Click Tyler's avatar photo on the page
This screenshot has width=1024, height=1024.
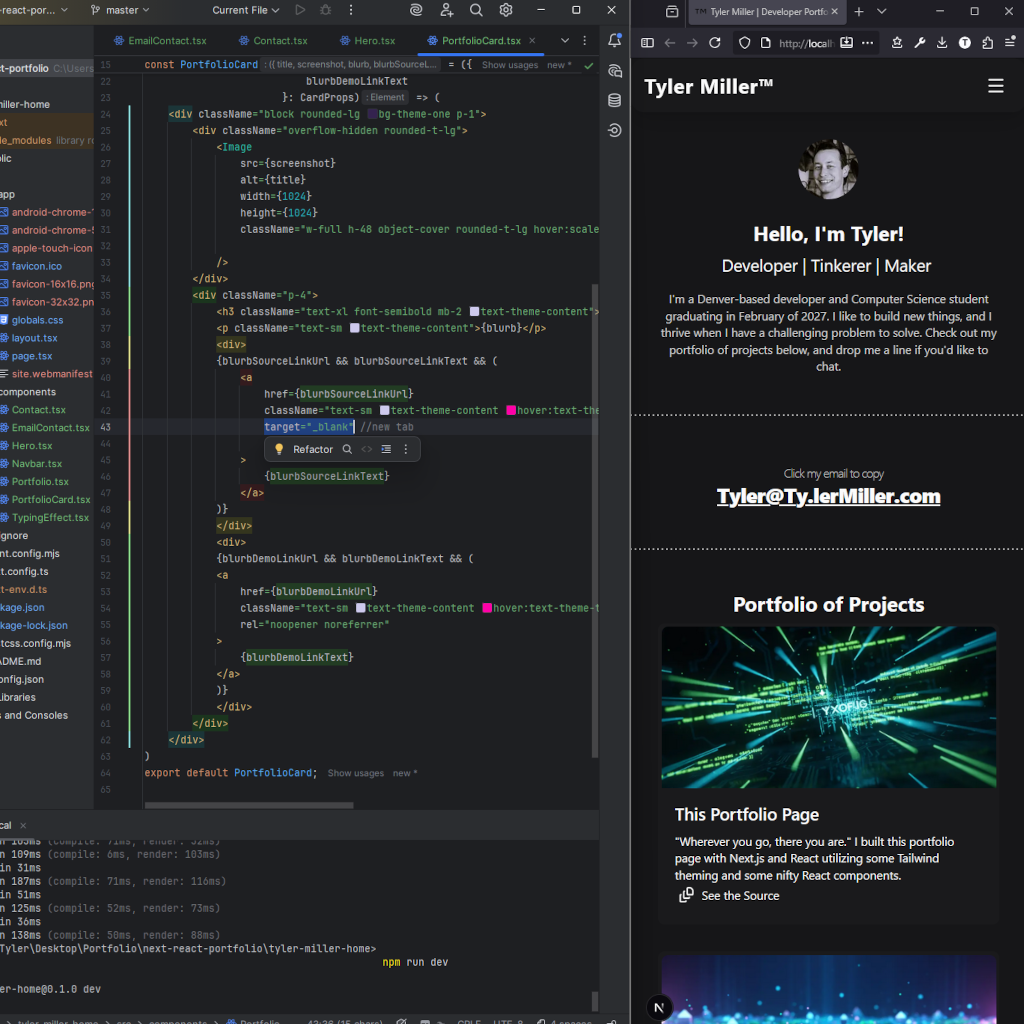828,170
